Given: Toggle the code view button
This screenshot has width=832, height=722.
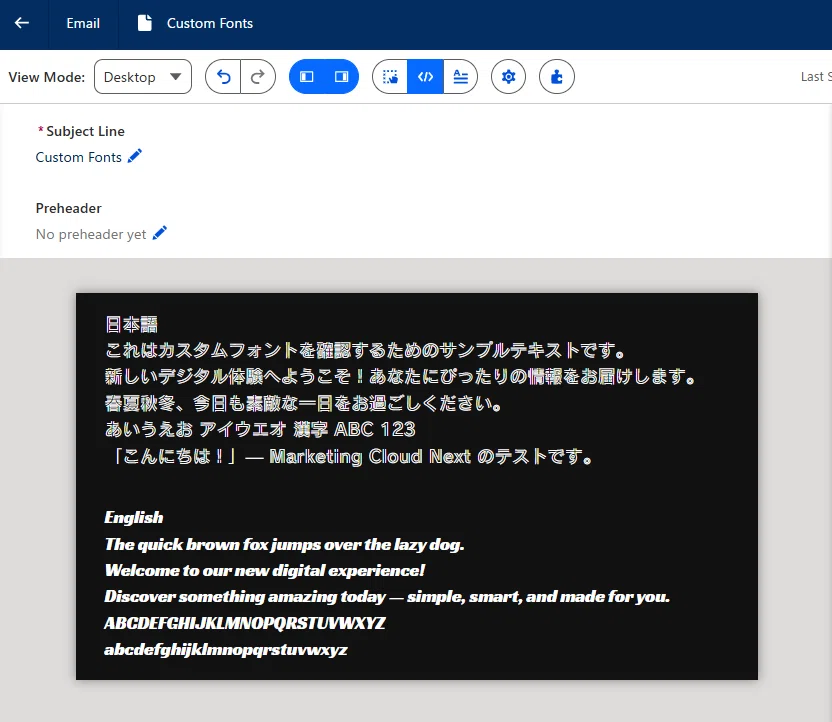Looking at the screenshot, I should click(x=425, y=77).
